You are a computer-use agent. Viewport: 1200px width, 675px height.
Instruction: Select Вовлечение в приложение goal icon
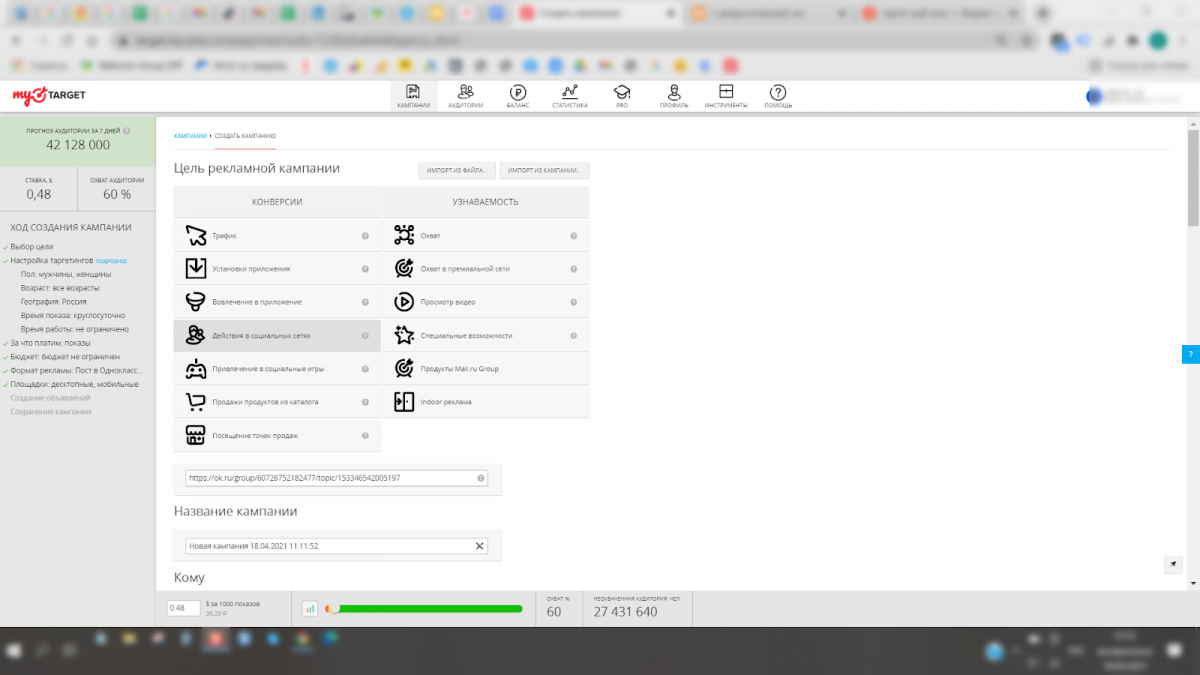pyautogui.click(x=196, y=302)
